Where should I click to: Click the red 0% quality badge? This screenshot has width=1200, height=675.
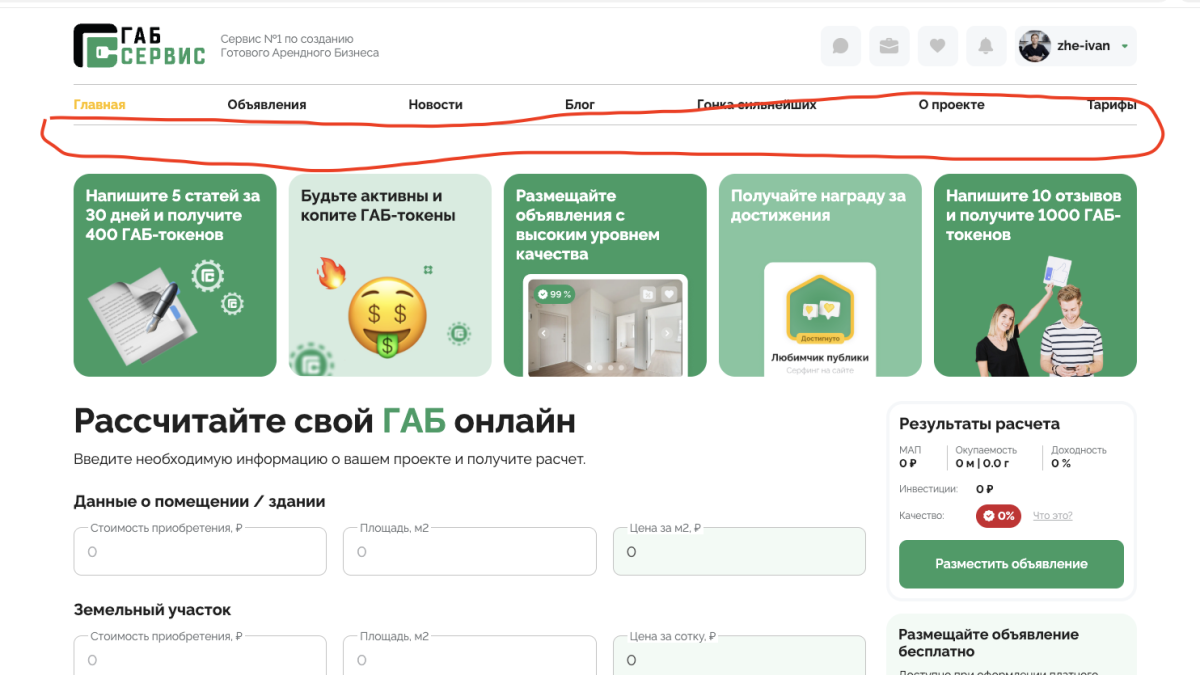pos(998,516)
